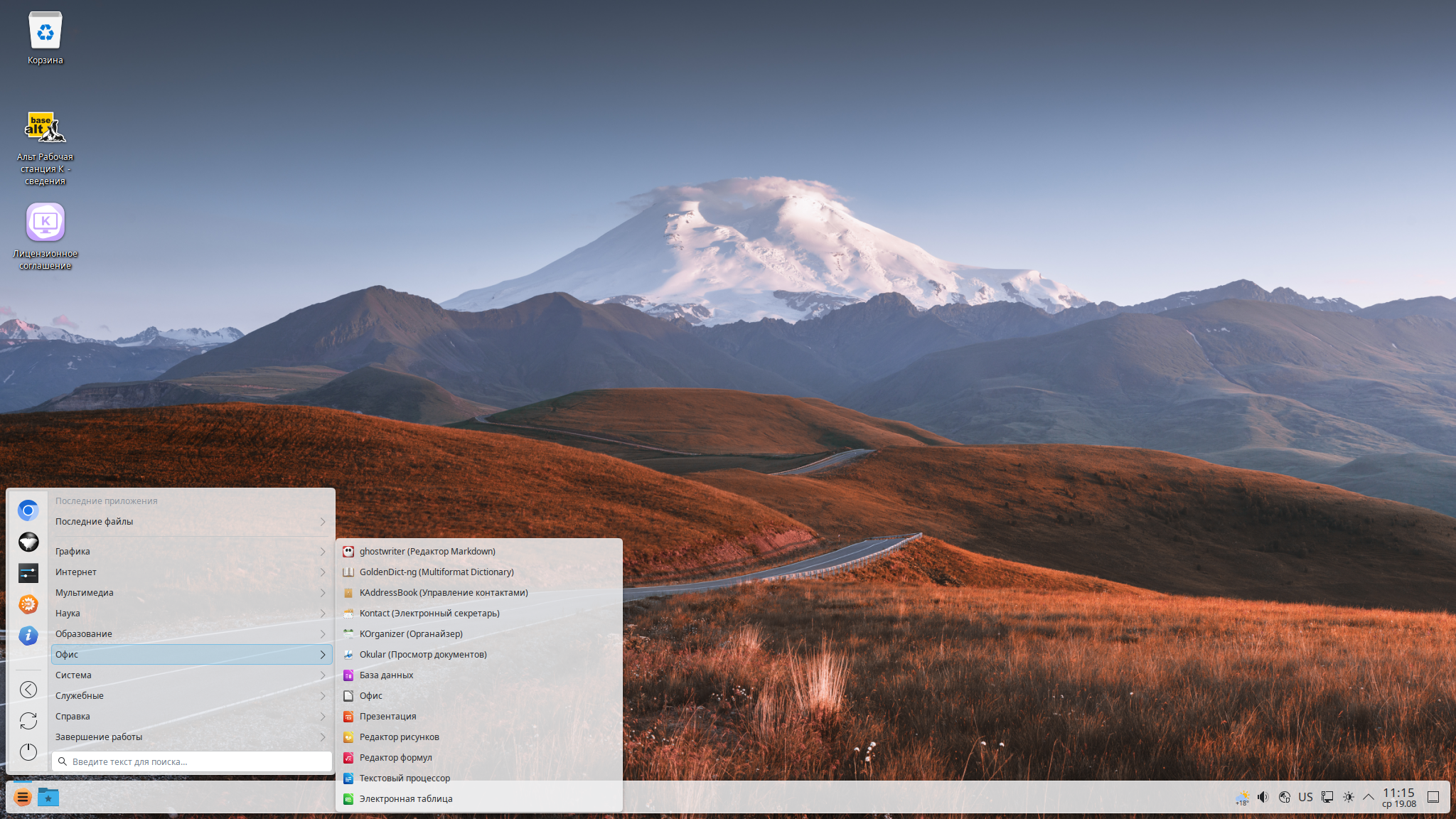The height and width of the screenshot is (819, 1456).
Task: Expand the Служебные category chevron
Action: pyautogui.click(x=323, y=696)
